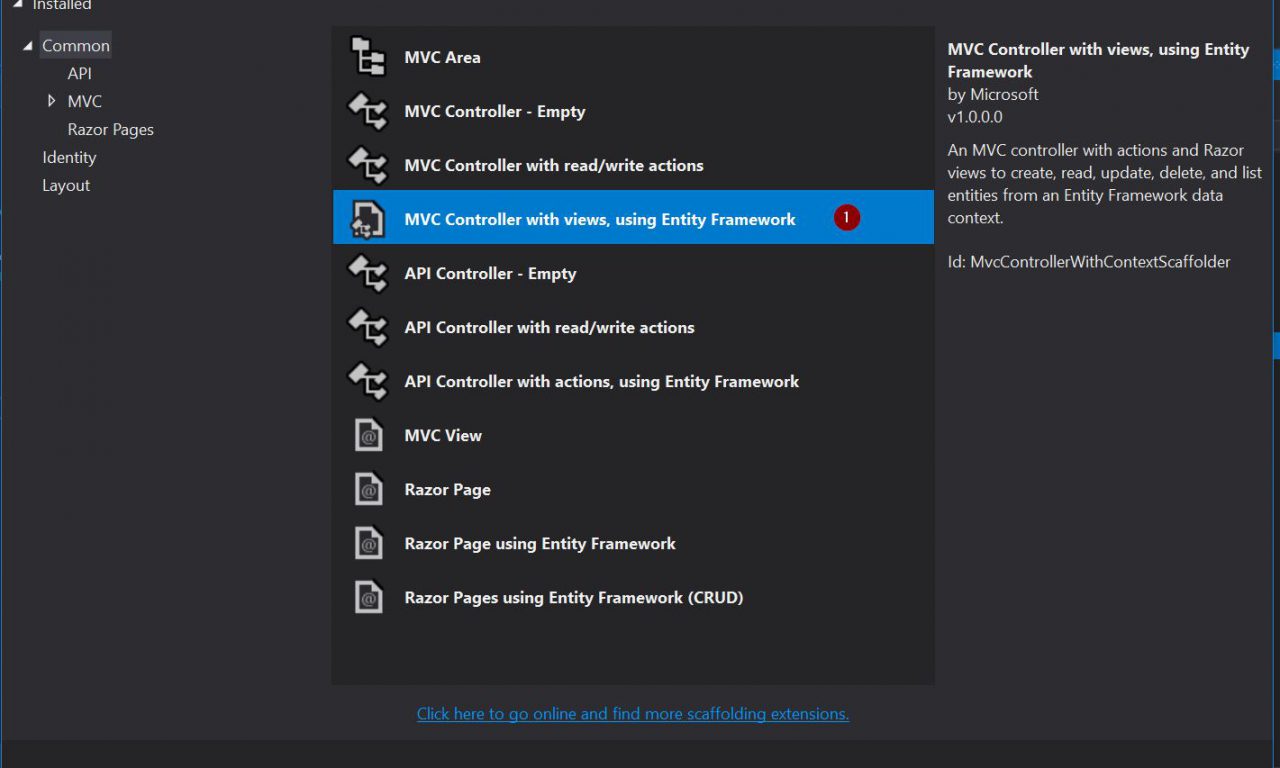The height and width of the screenshot is (768, 1280).
Task: Click MVC Controller with read/write actions icon
Action: (367, 165)
